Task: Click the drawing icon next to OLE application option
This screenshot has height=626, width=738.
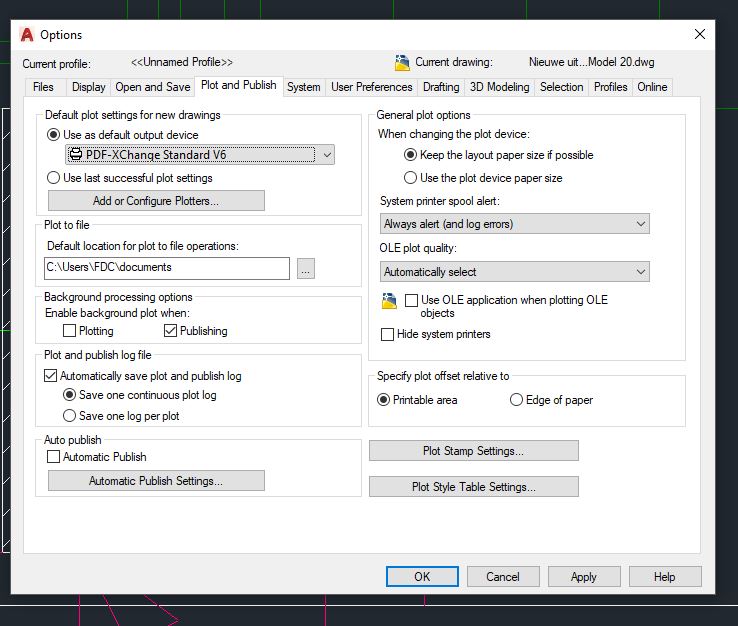Action: click(x=389, y=301)
